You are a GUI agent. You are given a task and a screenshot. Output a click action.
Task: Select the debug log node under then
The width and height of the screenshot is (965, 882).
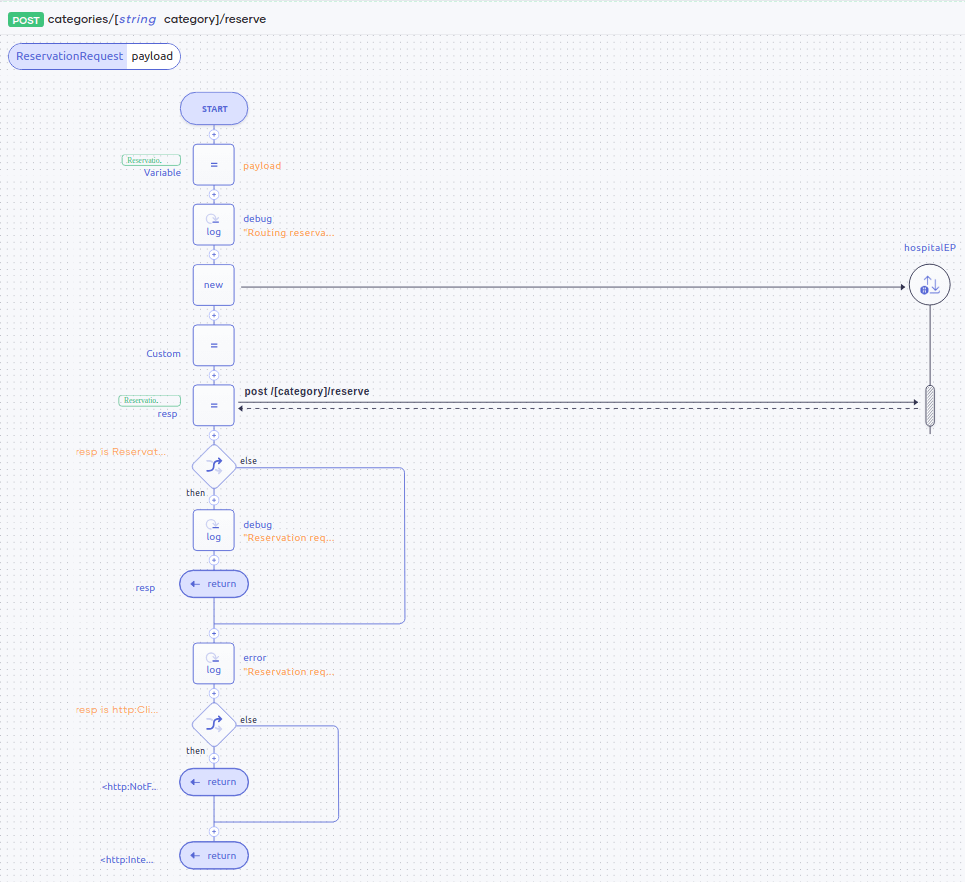click(214, 530)
